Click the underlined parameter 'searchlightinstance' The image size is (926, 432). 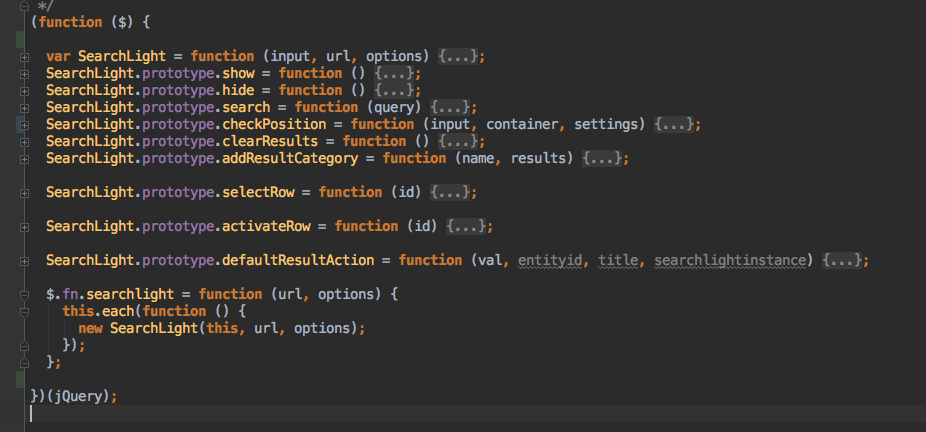tap(729, 260)
